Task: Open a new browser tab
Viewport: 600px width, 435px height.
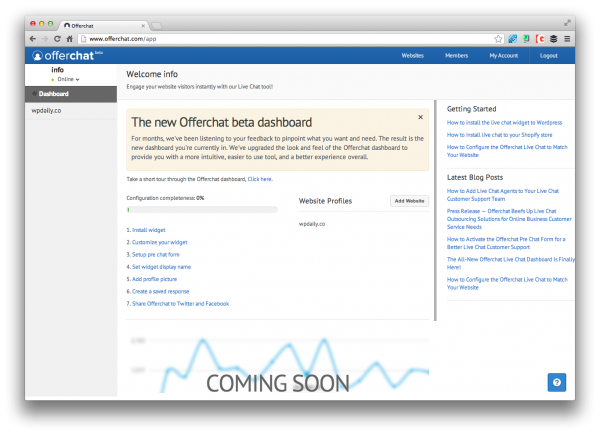Action: pos(157,26)
